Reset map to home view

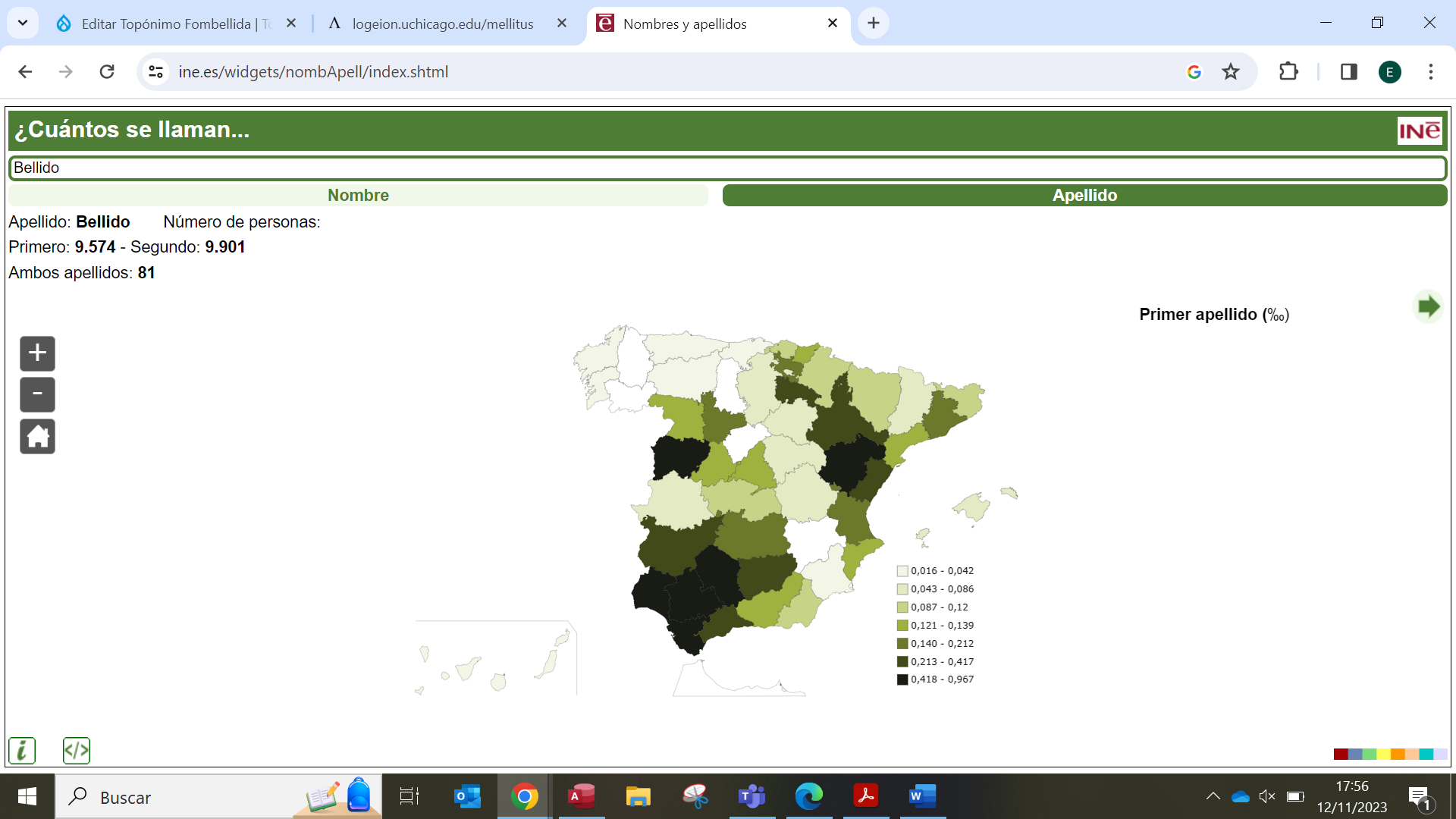tap(37, 437)
